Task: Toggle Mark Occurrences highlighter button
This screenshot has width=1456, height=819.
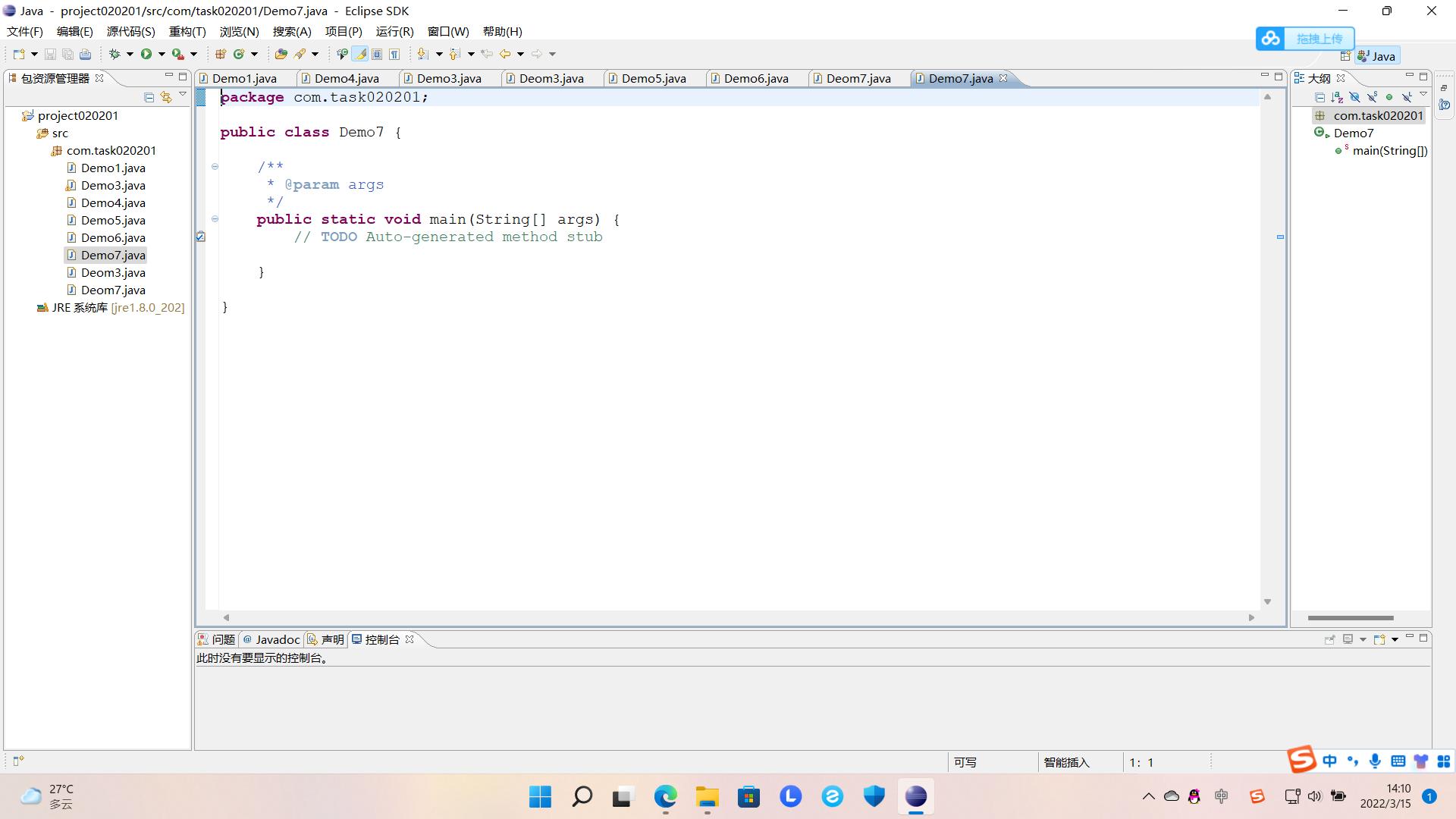Action: [x=360, y=54]
